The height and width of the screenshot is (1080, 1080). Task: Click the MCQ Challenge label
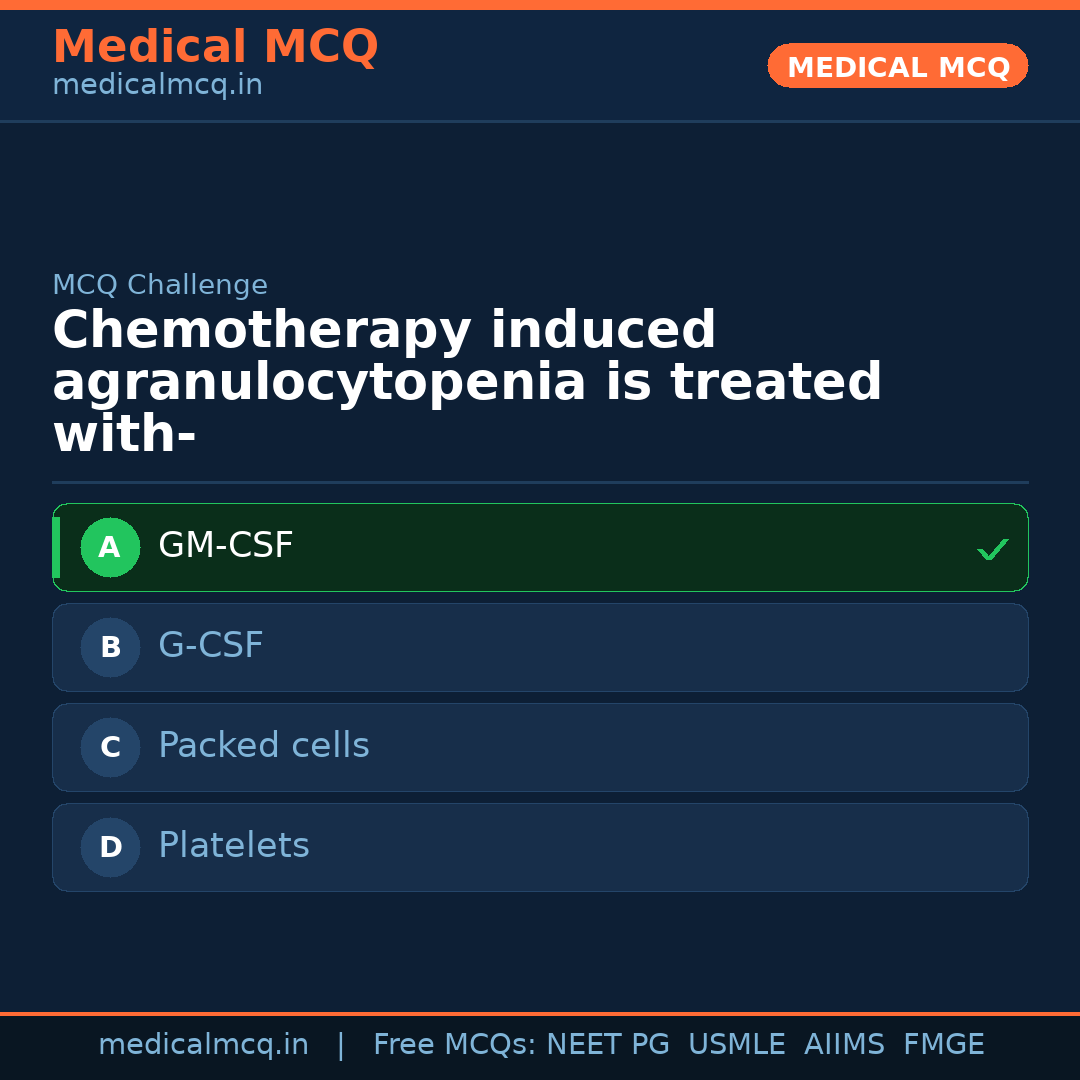coord(160,285)
